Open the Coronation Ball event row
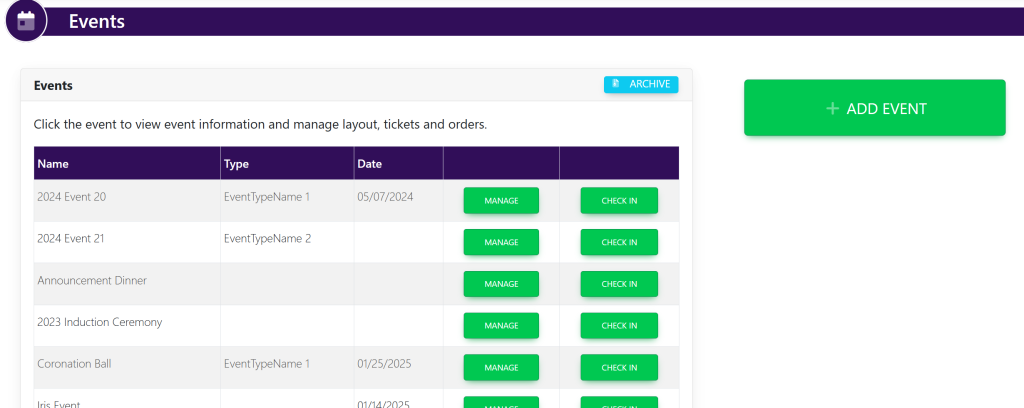Screen dimensions: 1024x408 coord(74,364)
